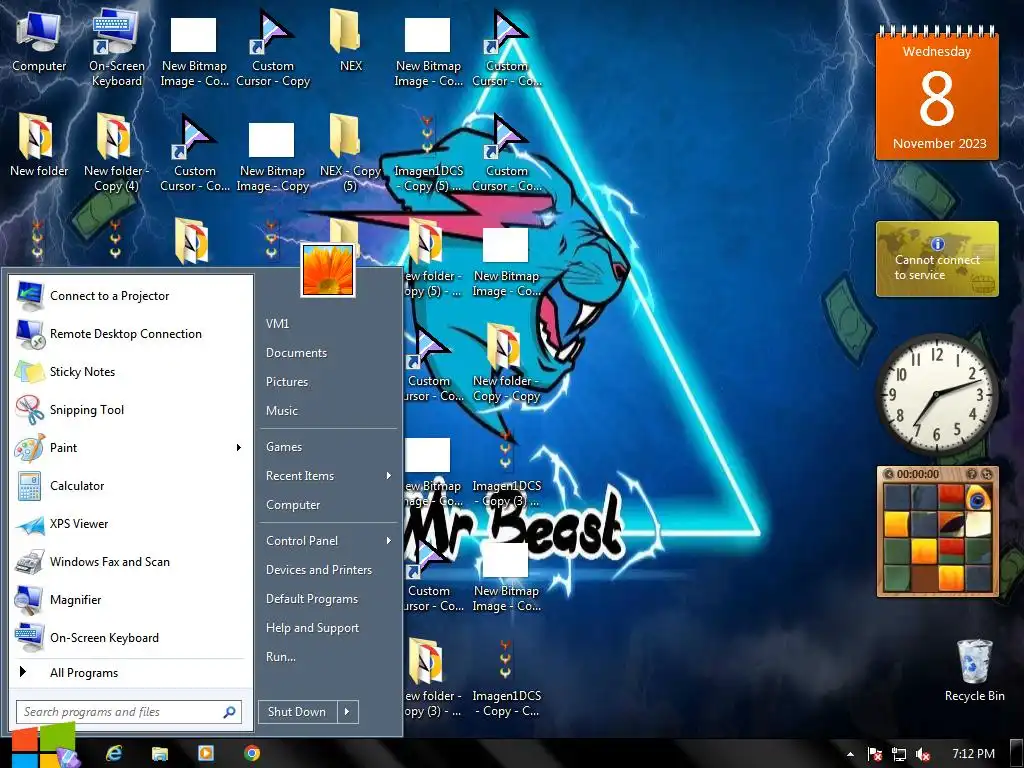Select the NEX folder on desktop
This screenshot has height=768, width=1024.
[x=350, y=40]
